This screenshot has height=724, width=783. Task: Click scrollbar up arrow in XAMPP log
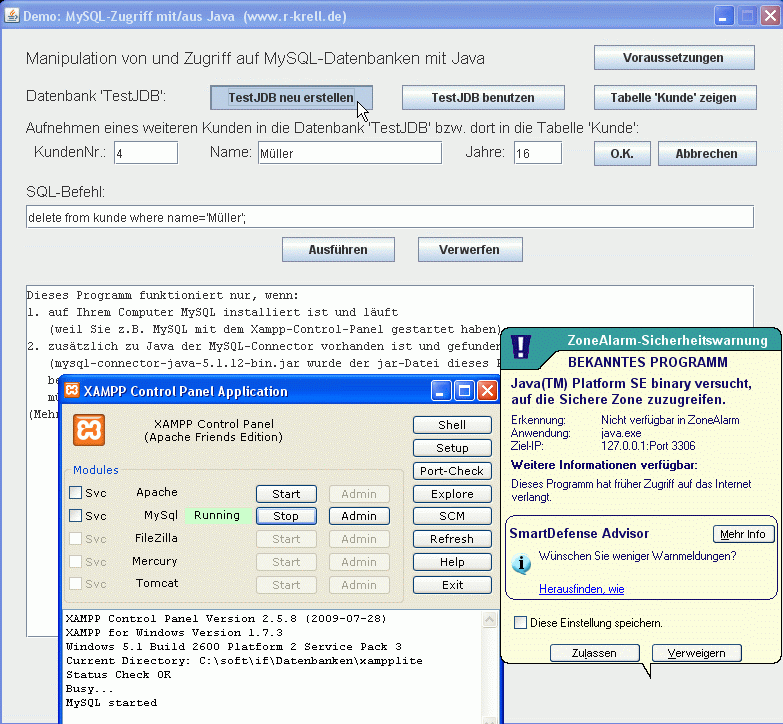489,620
